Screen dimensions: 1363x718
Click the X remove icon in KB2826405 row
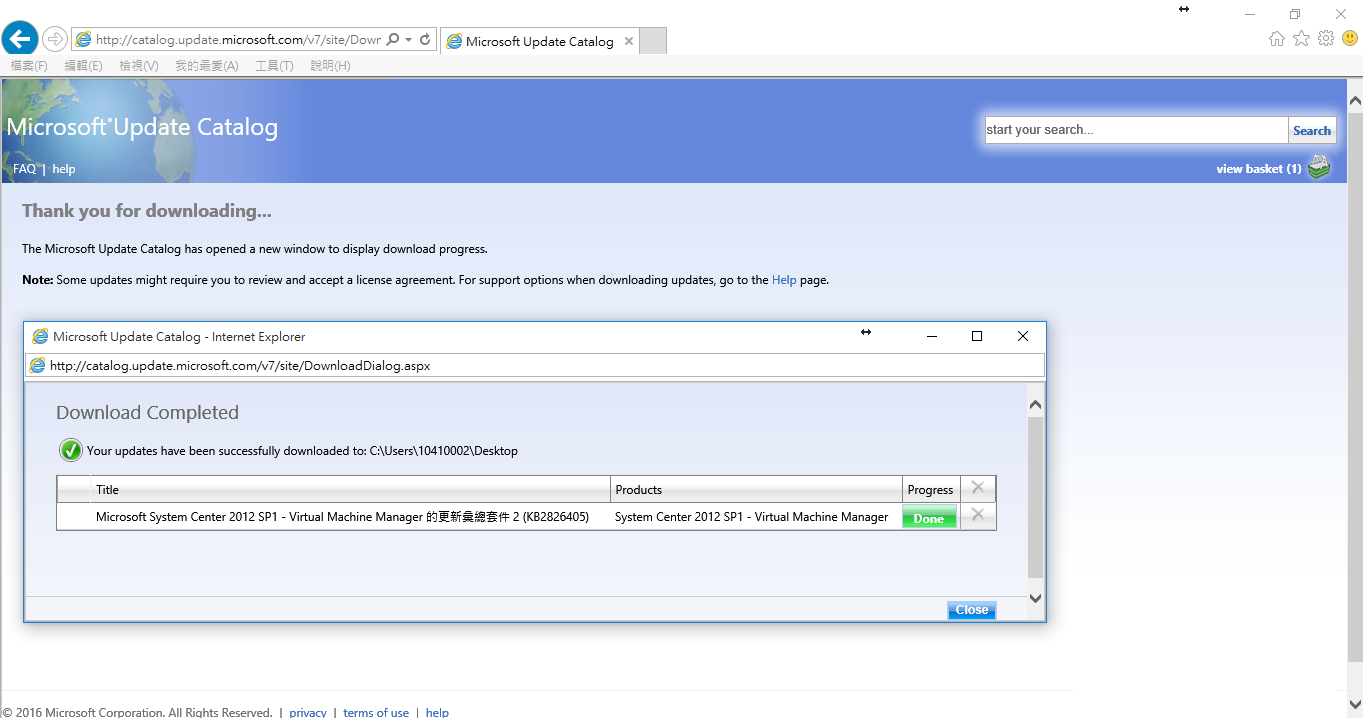pyautogui.click(x=977, y=515)
